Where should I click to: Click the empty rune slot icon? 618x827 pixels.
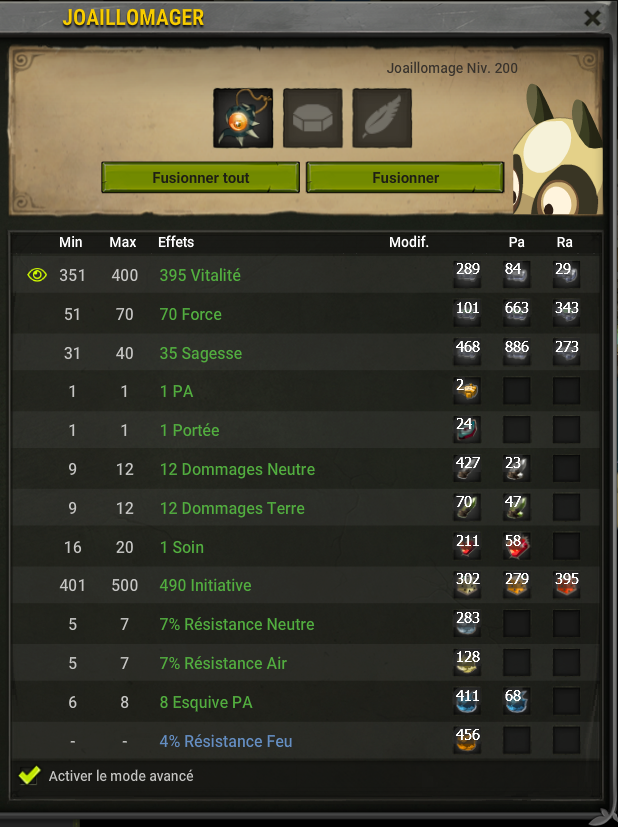[x=313, y=118]
